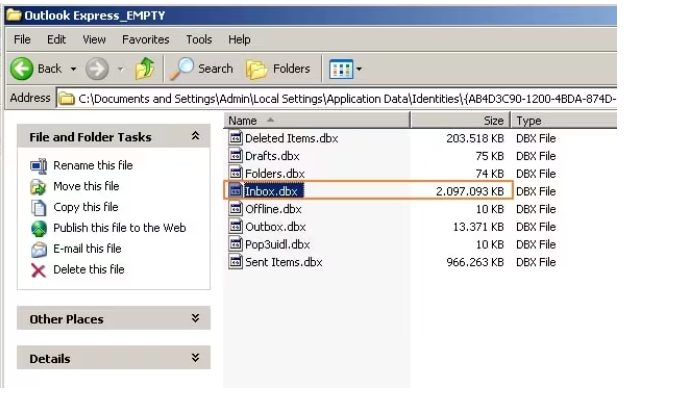Click the E-mail envelope icon
The width and height of the screenshot is (694, 405).
(39, 249)
